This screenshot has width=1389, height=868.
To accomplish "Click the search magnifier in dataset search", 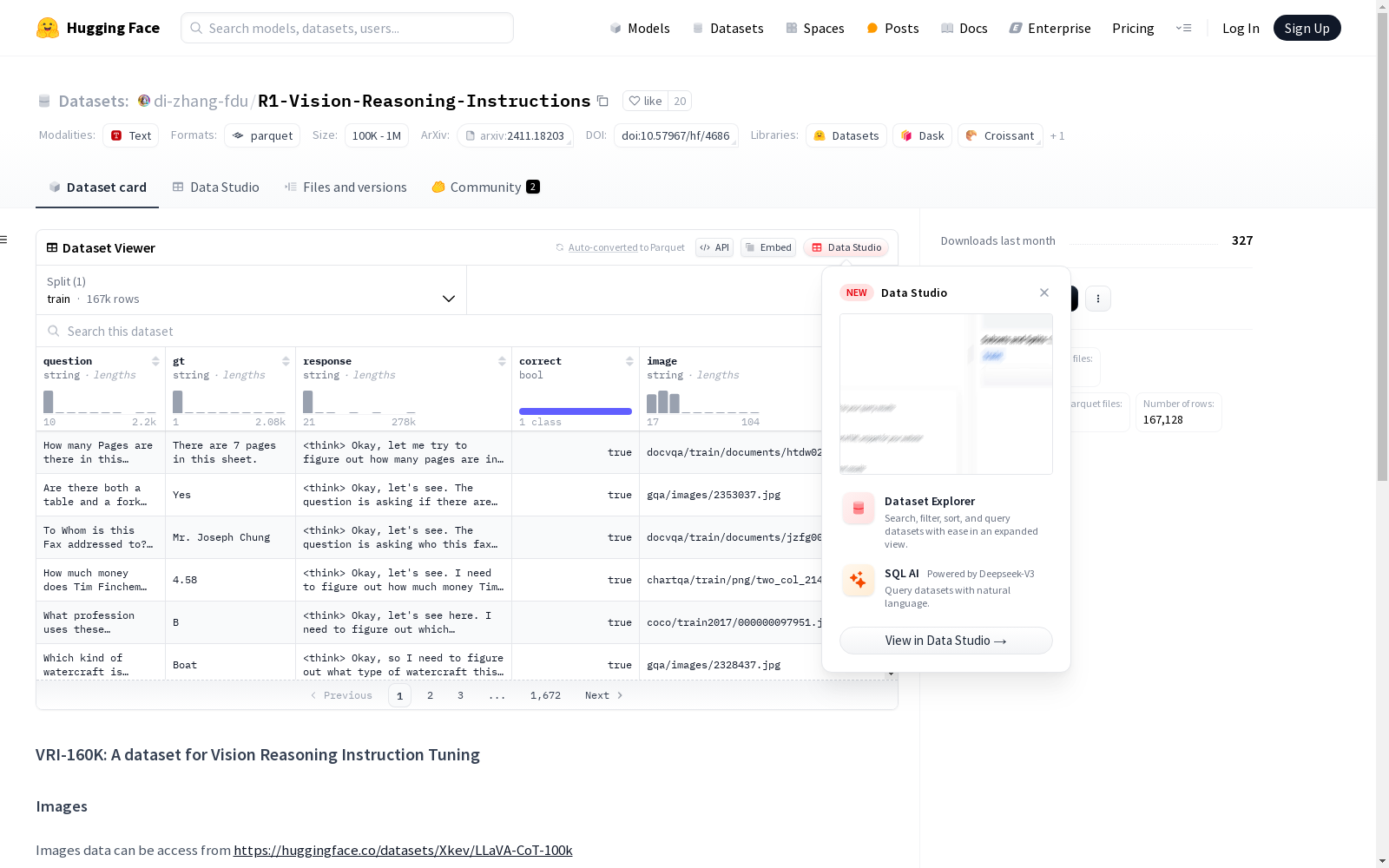I will coord(54,331).
